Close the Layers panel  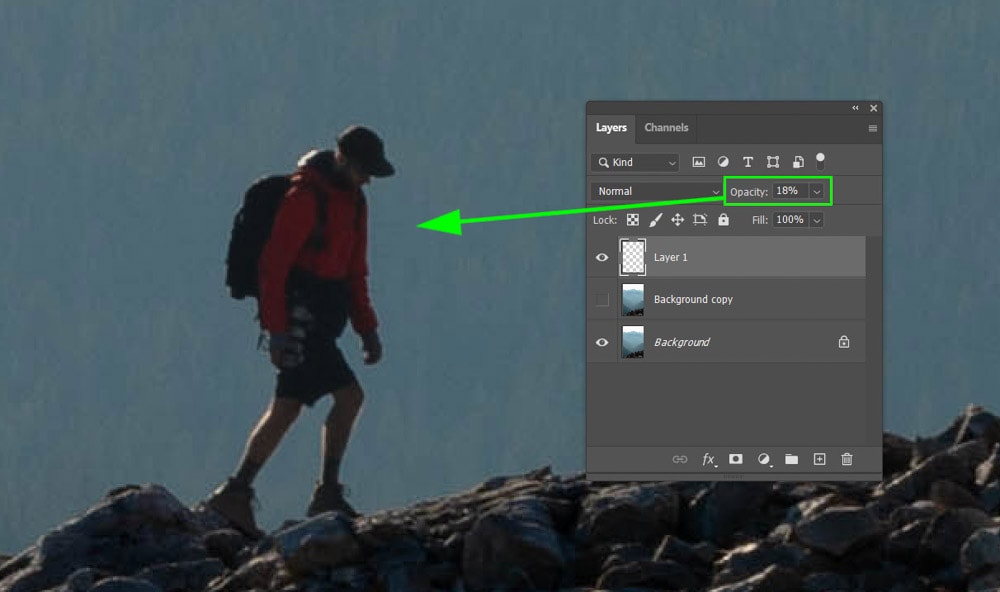click(x=874, y=108)
